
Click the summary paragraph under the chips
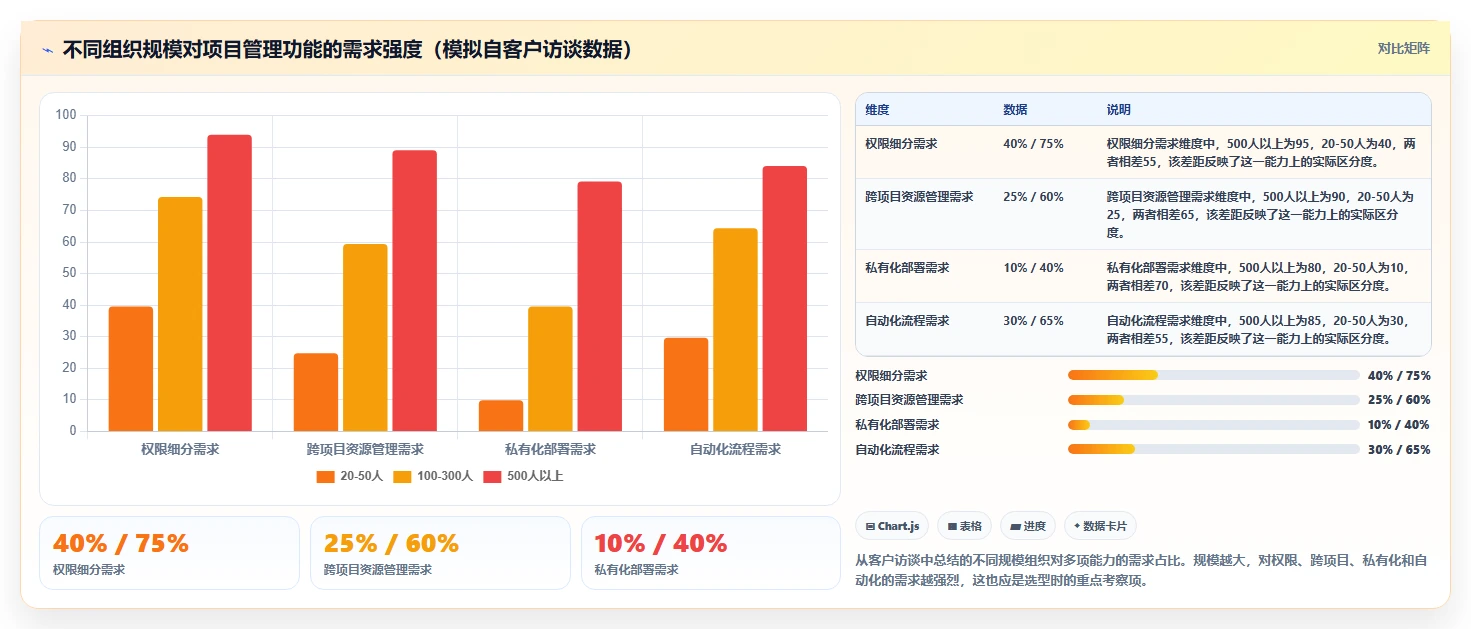[1141, 570]
